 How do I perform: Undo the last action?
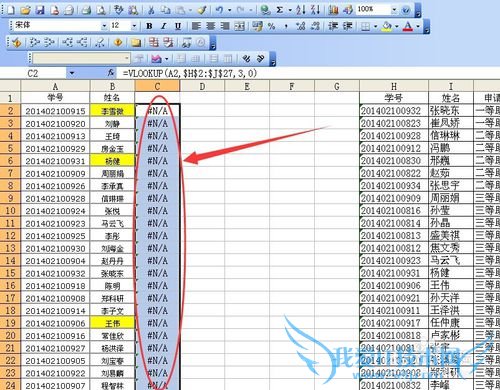tap(219, 10)
